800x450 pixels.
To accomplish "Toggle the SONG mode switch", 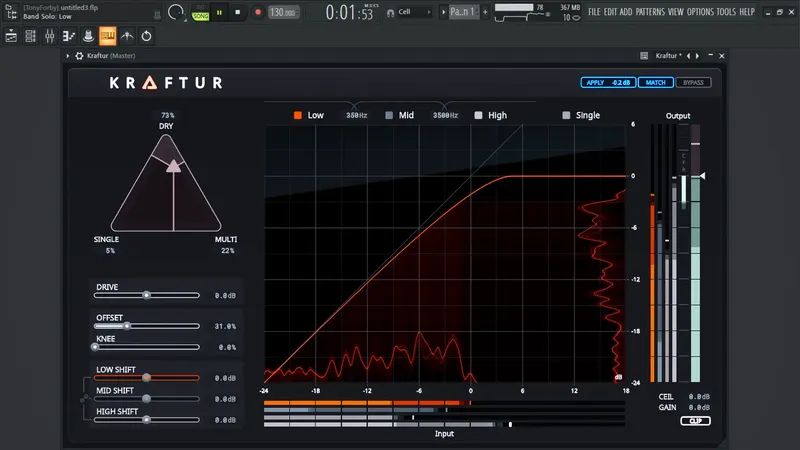I will 201,15.
